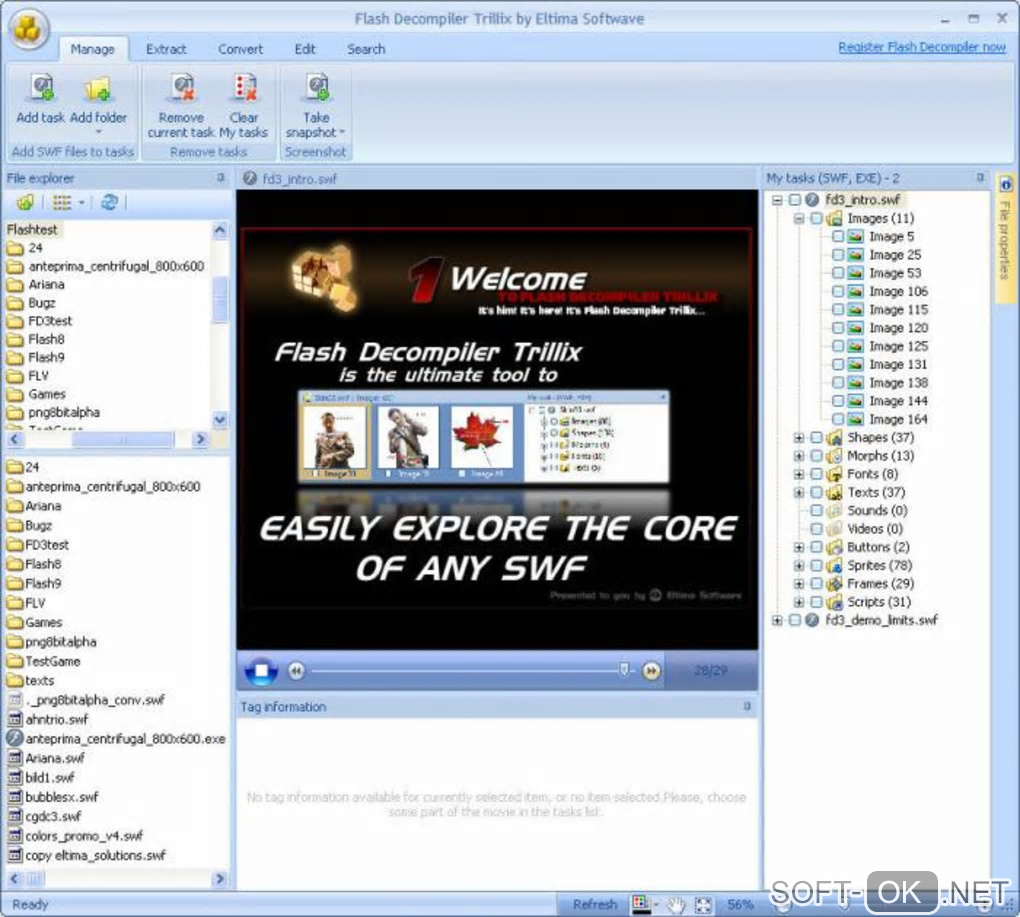Click Register Flash Decompiler now link

point(922,47)
